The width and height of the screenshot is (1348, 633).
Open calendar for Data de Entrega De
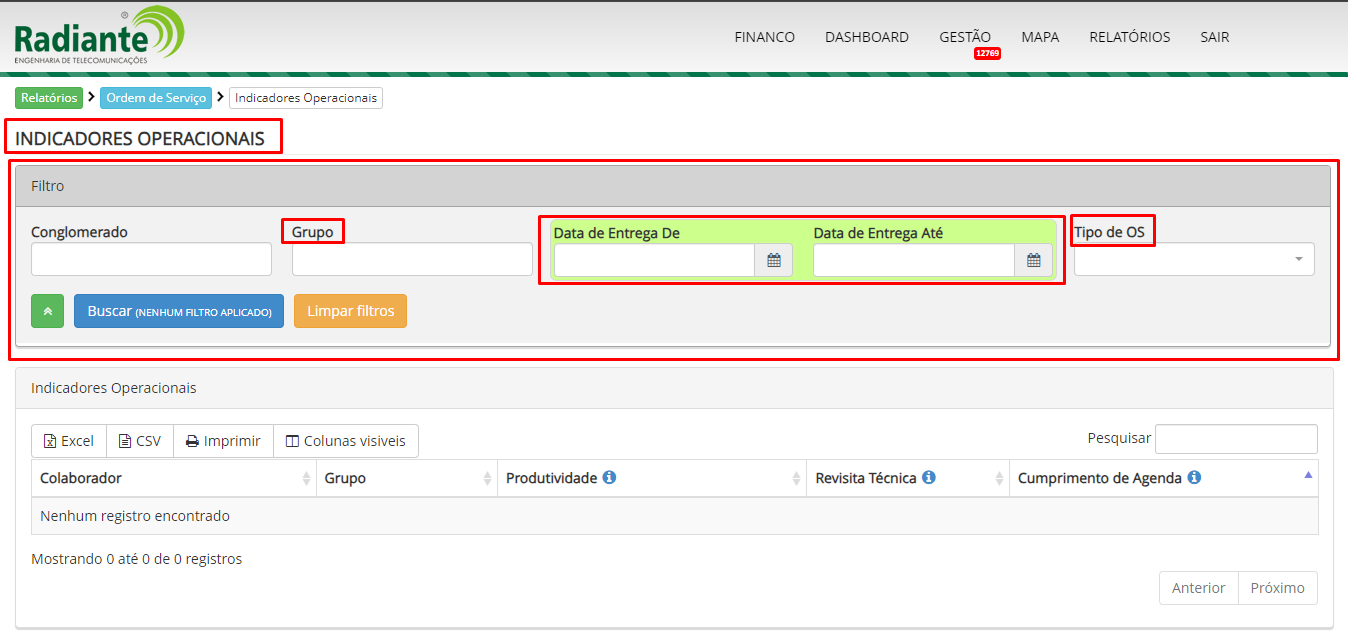click(773, 260)
